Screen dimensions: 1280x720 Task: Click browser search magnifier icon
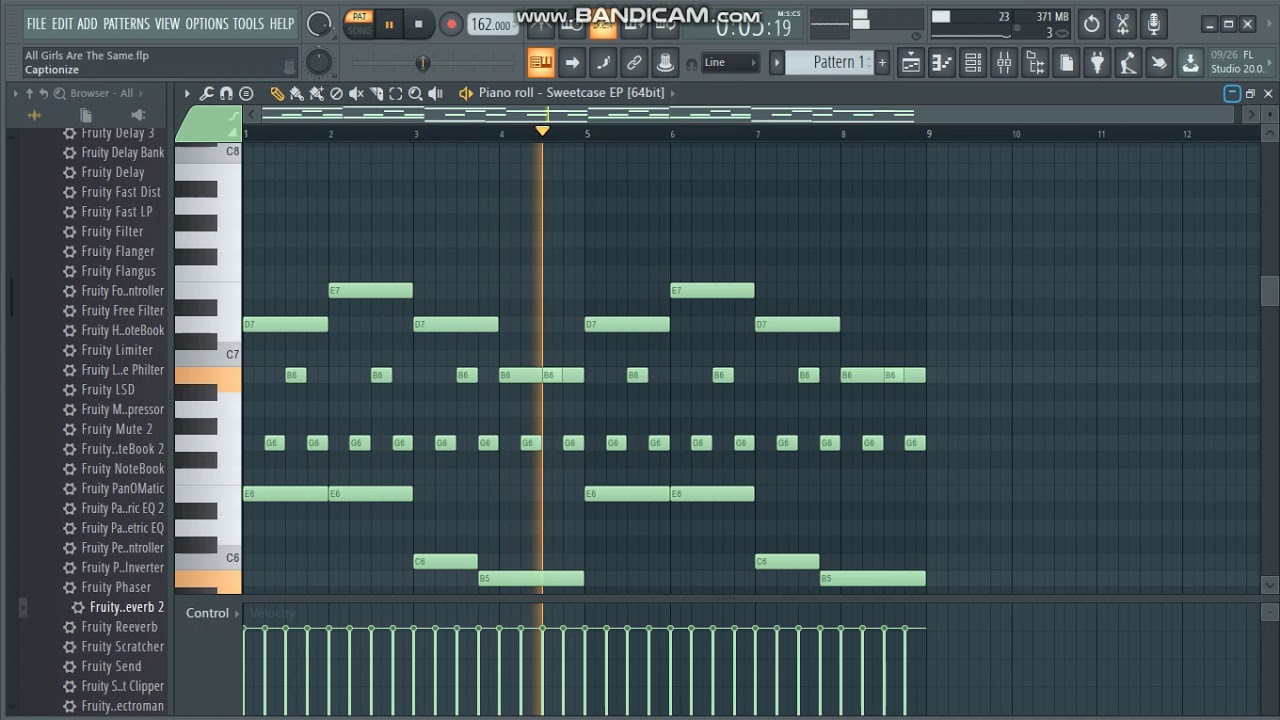pyautogui.click(x=60, y=93)
